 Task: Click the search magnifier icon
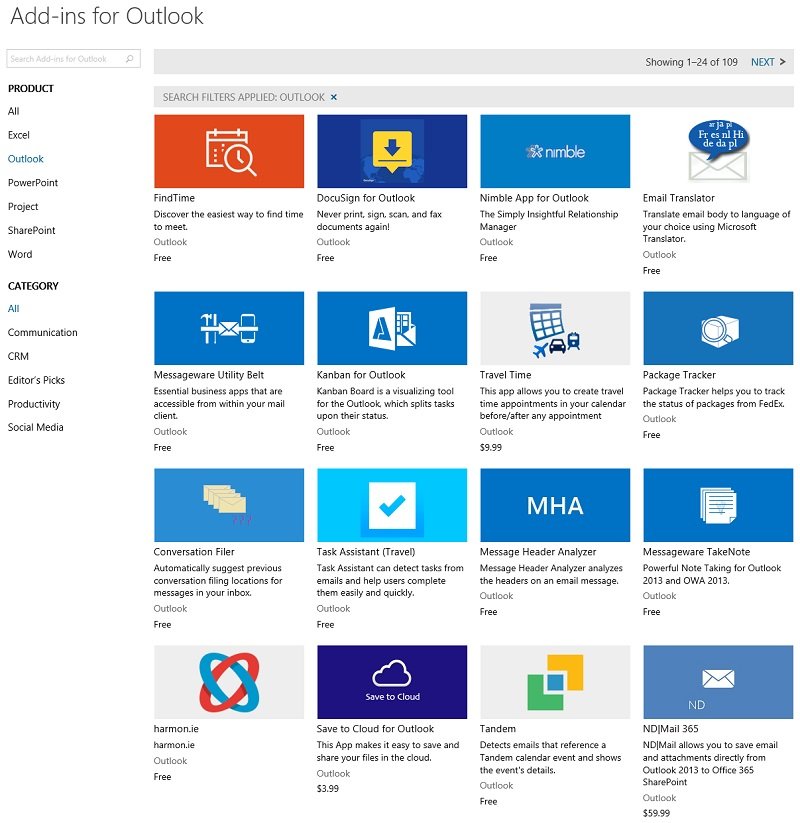coord(130,59)
